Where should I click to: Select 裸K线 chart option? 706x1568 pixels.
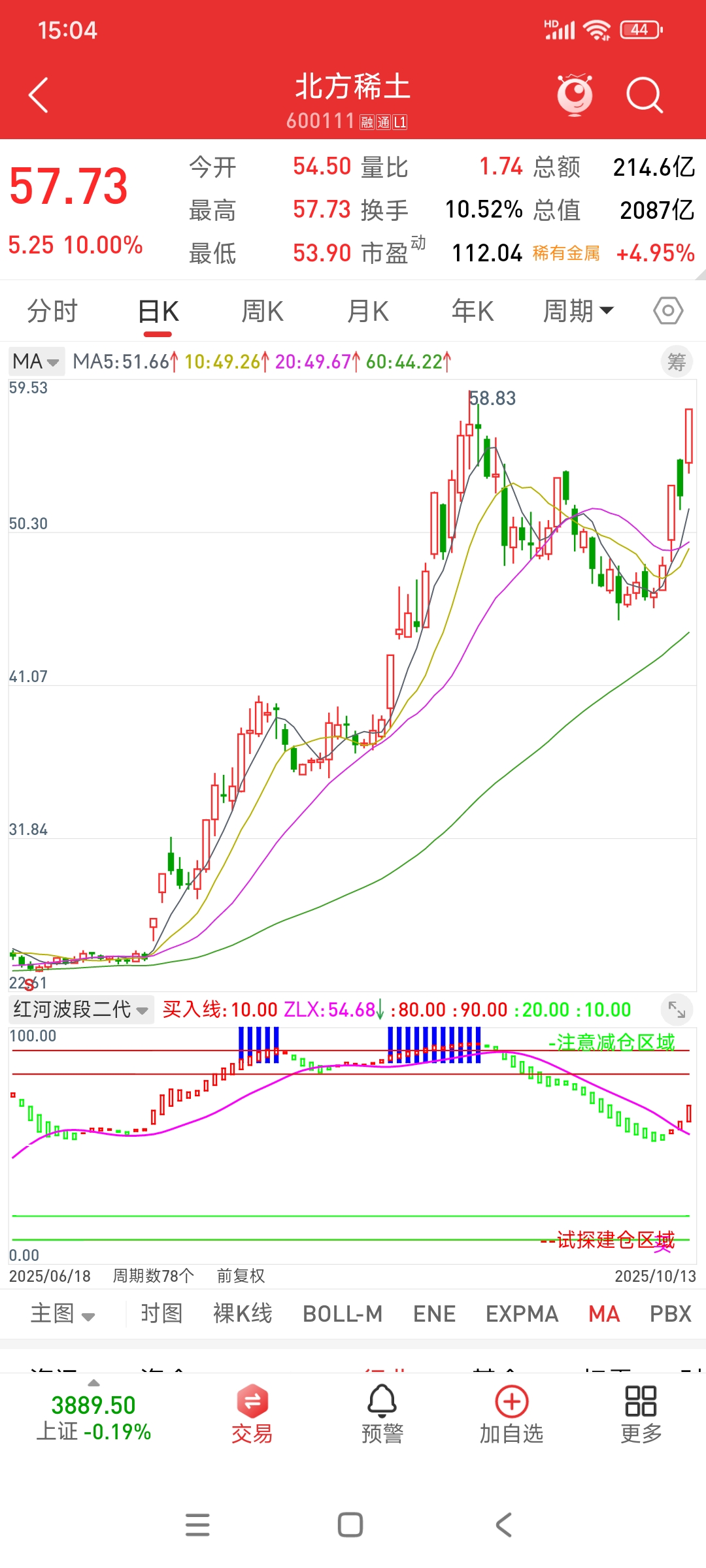pyautogui.click(x=243, y=1313)
